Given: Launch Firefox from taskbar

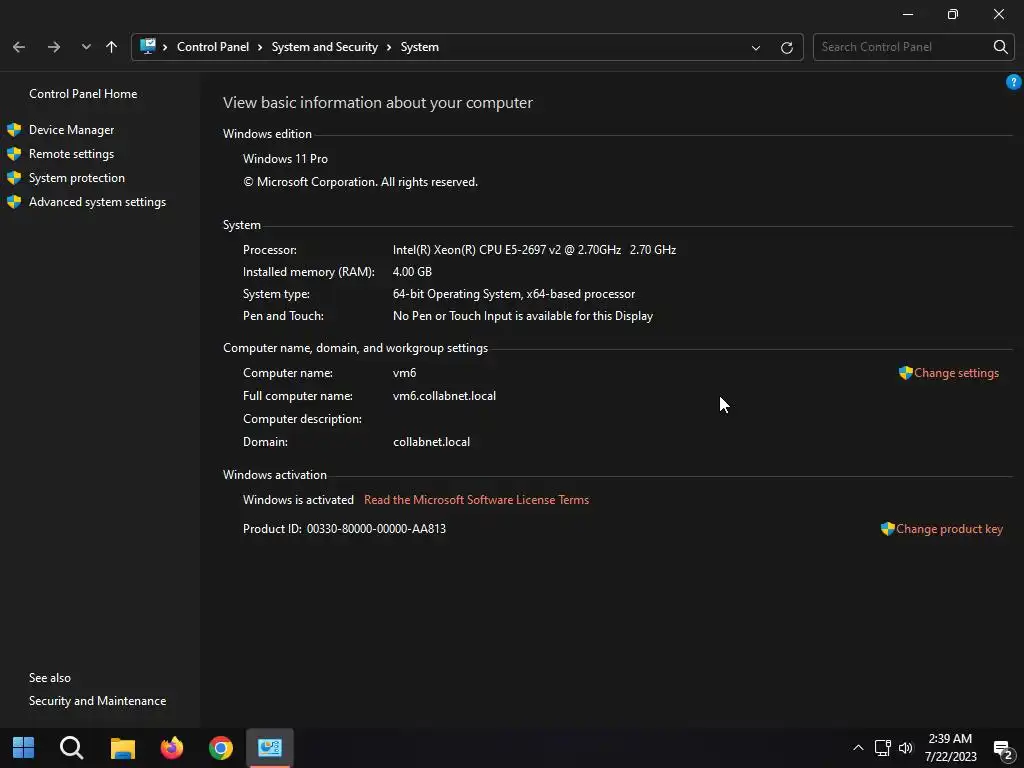Looking at the screenshot, I should [x=172, y=748].
